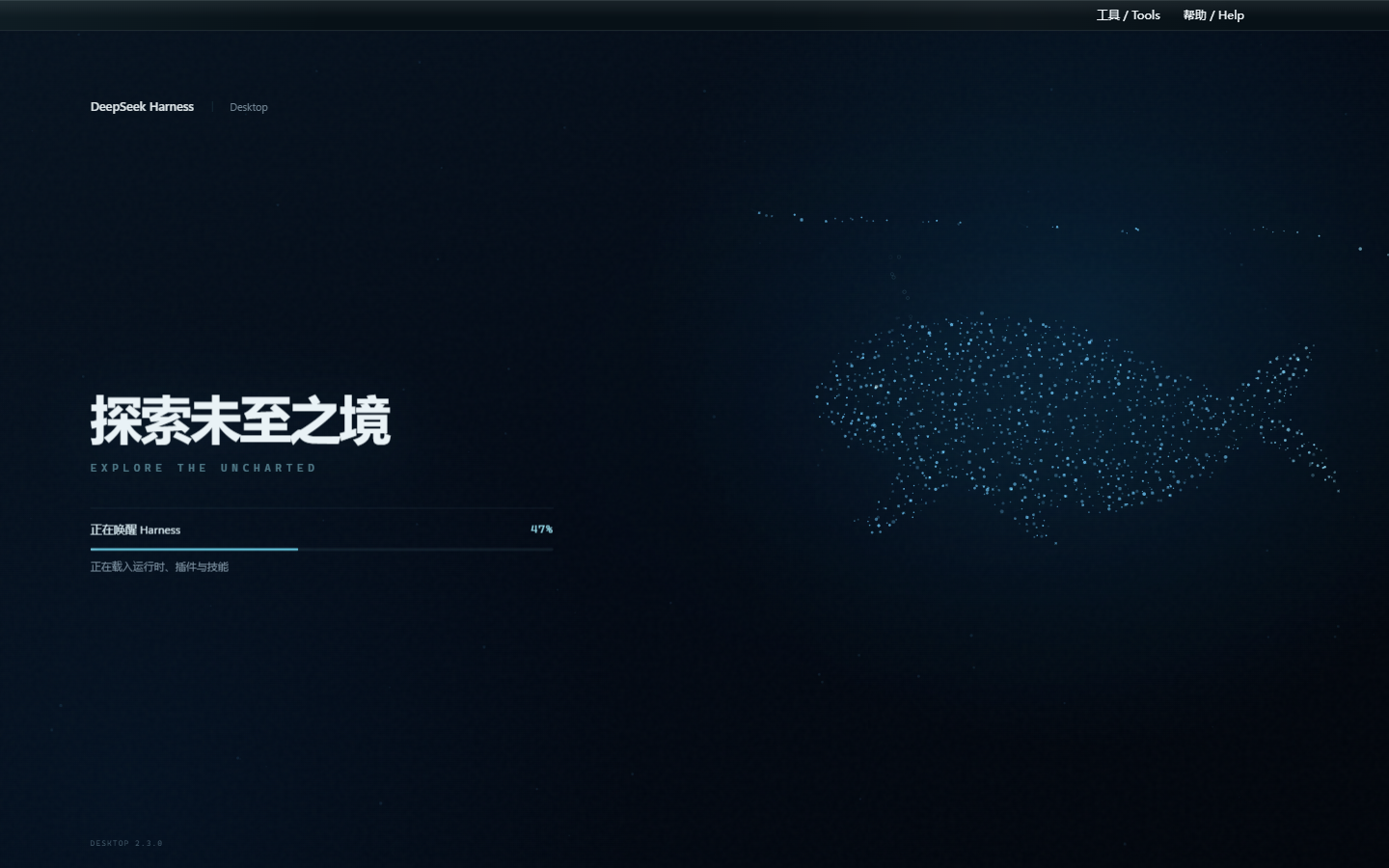
Task: Click the loading progress bar
Action: coord(321,549)
